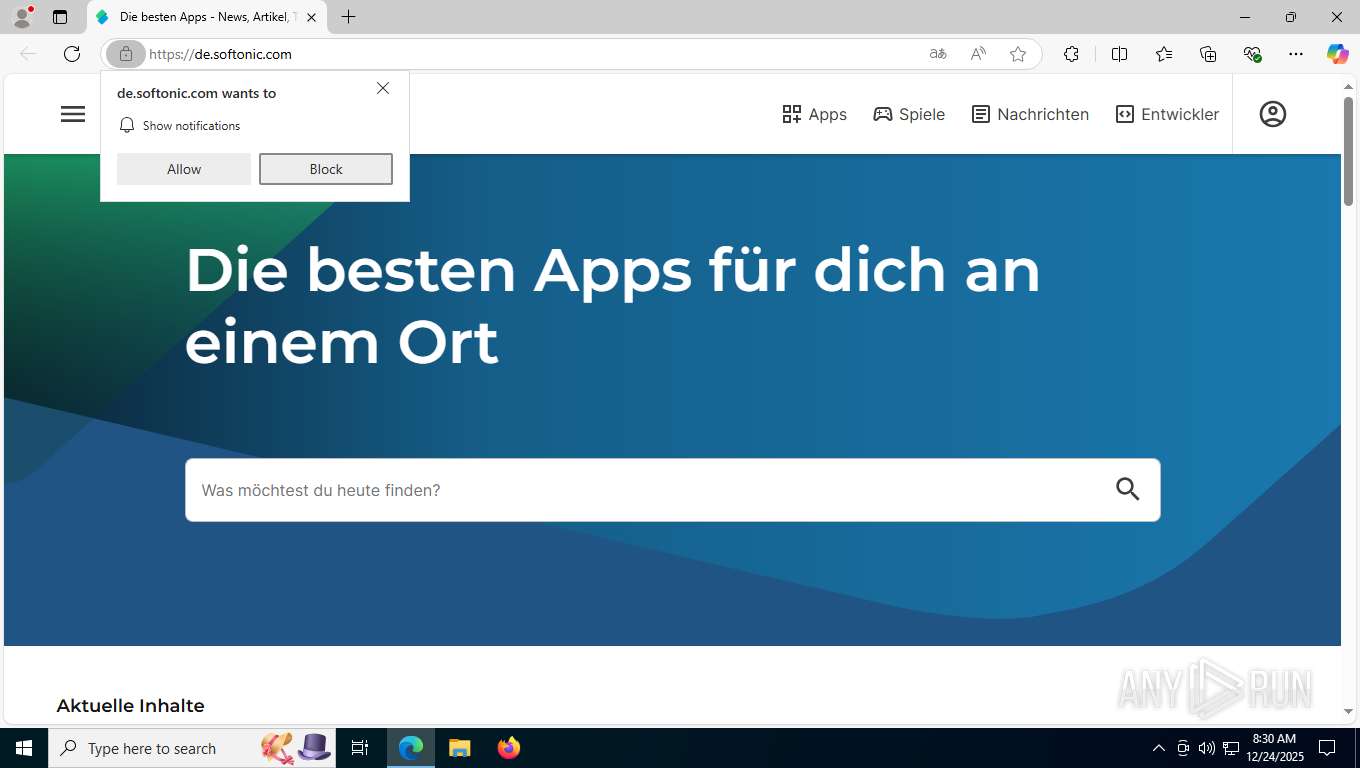The width and height of the screenshot is (1360, 768).
Task: Click the Read aloud icon
Action: 978,54
